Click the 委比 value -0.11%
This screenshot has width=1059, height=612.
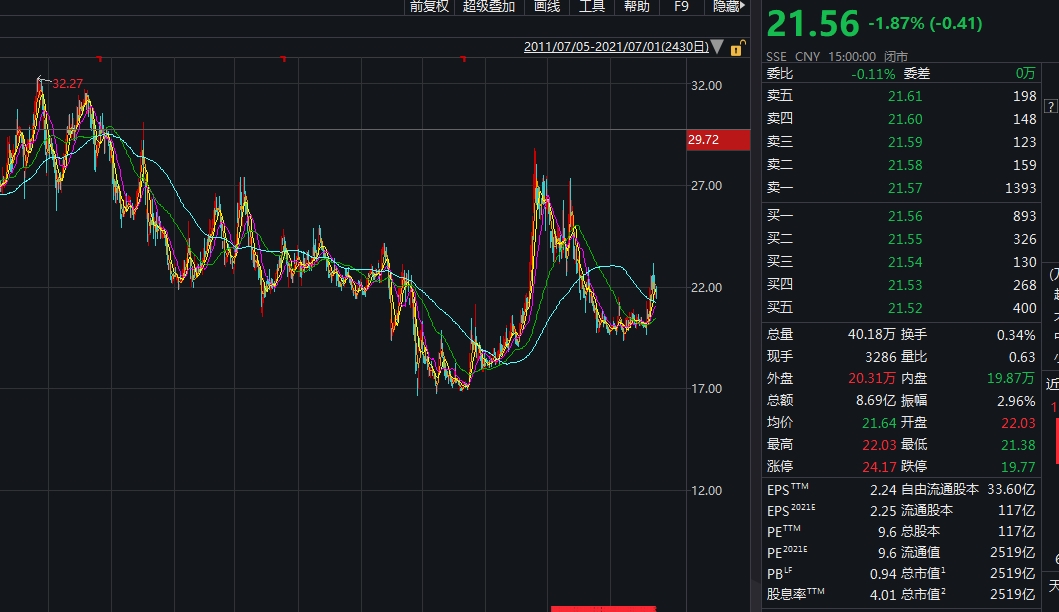873,74
